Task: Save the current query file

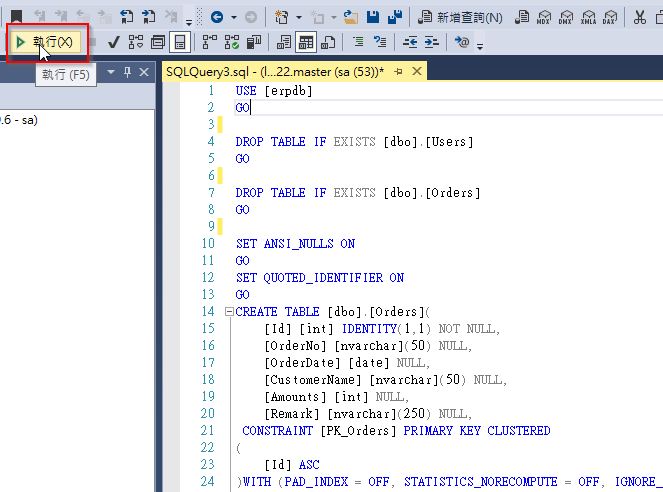Action: (x=373, y=17)
